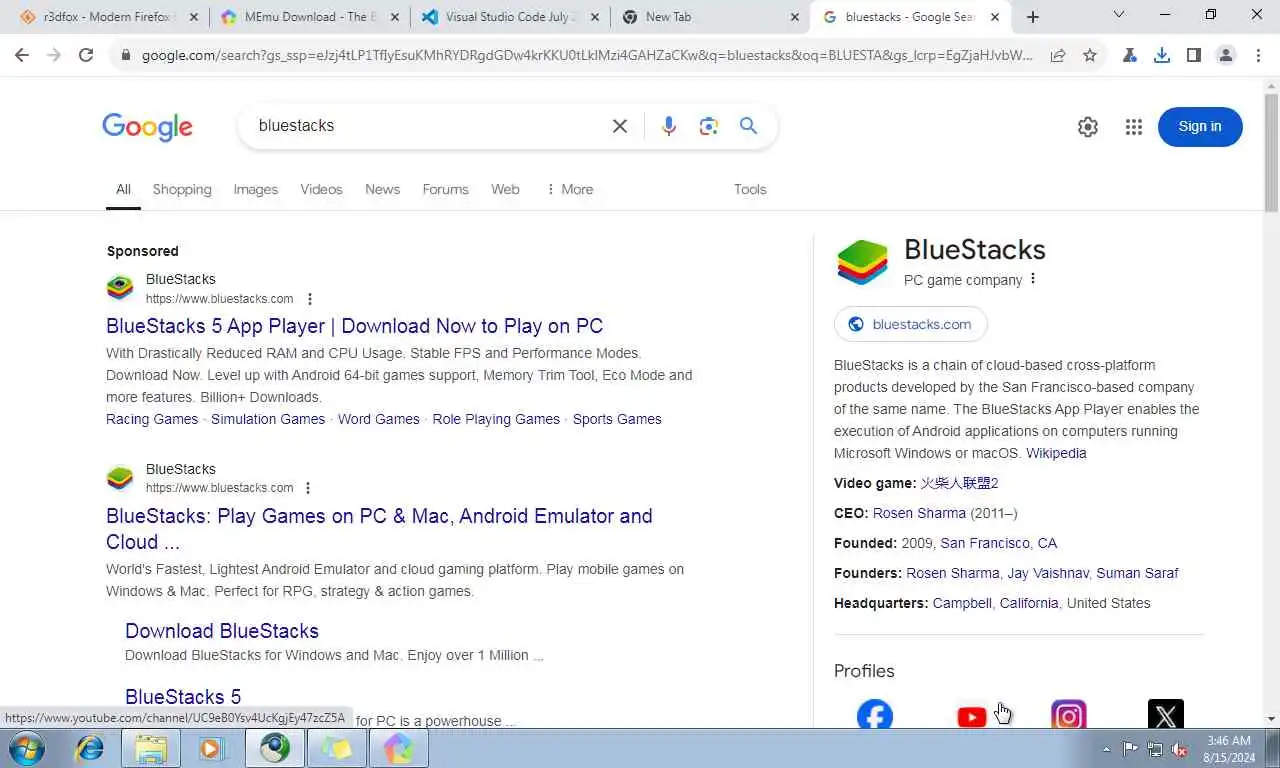Expand the hidden tray icons arrow
The image size is (1280, 768).
1106,749
